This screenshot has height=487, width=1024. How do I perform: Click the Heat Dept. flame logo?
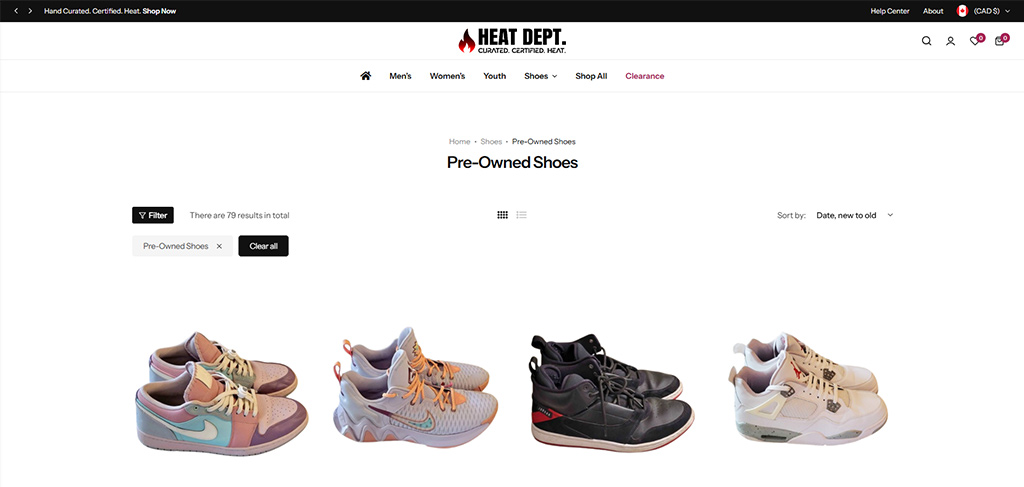click(x=512, y=40)
